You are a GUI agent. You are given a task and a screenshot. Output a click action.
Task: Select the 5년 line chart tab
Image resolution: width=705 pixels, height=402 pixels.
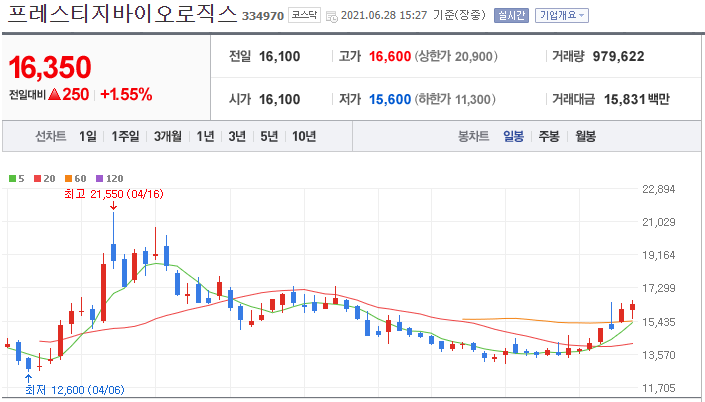269,136
